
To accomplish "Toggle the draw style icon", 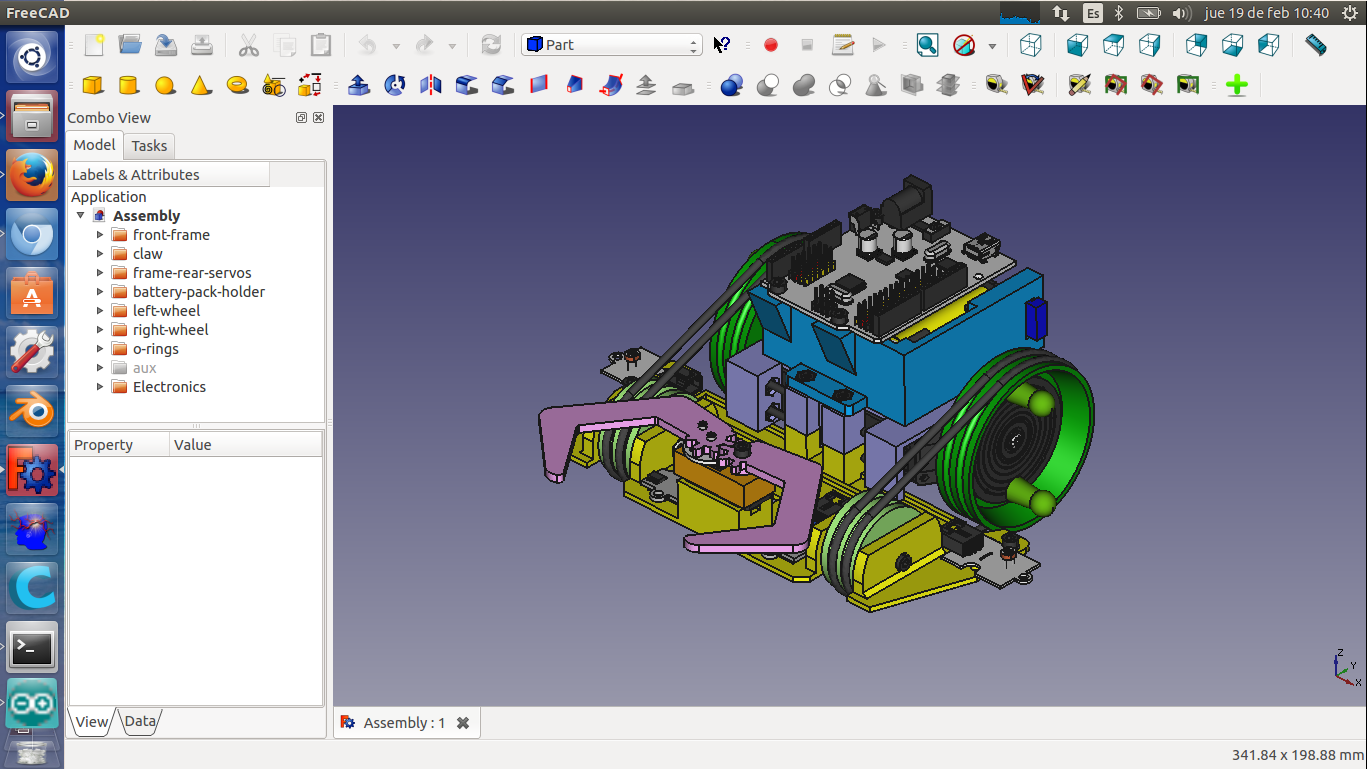I will pyautogui.click(x=964, y=45).
